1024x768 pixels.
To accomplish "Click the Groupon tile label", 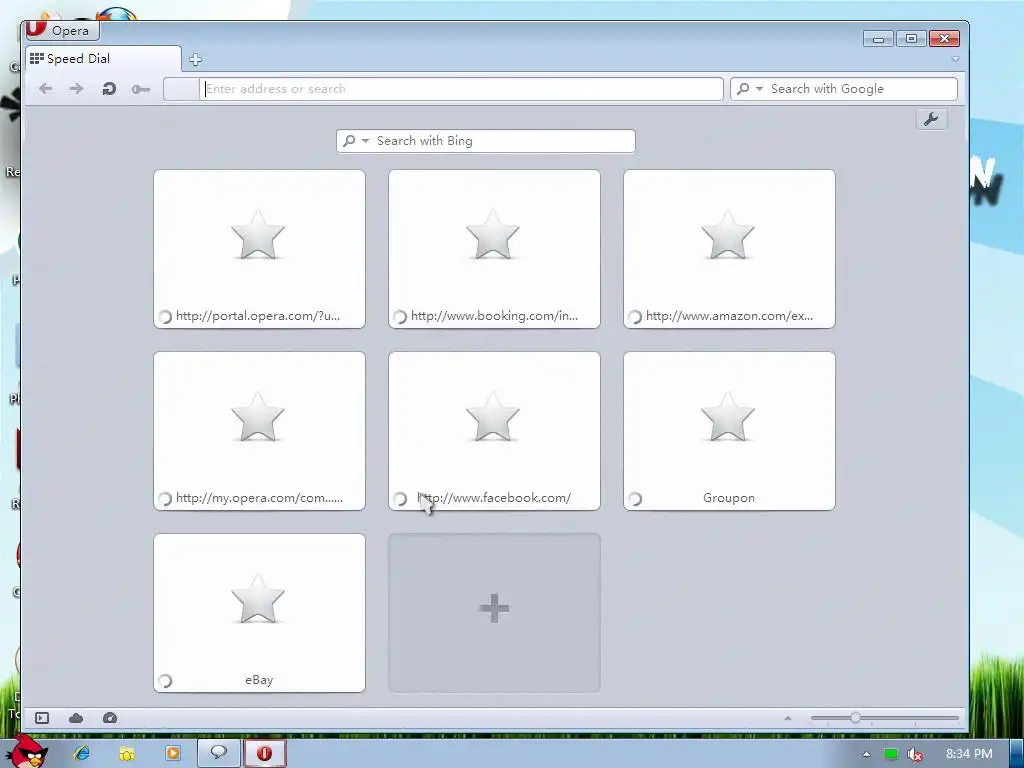I will 729,498.
